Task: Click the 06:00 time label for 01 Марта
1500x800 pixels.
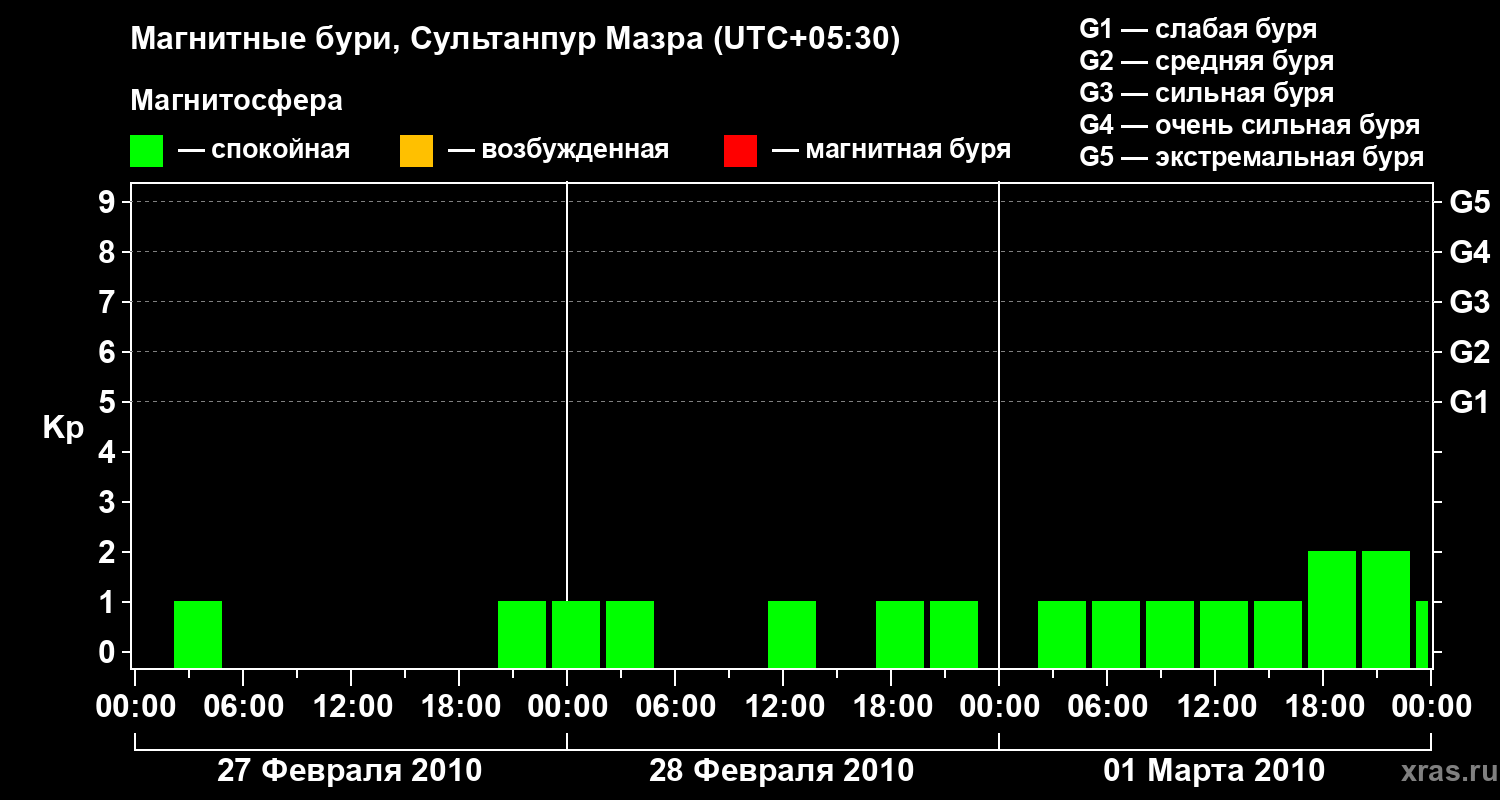Action: (1106, 707)
